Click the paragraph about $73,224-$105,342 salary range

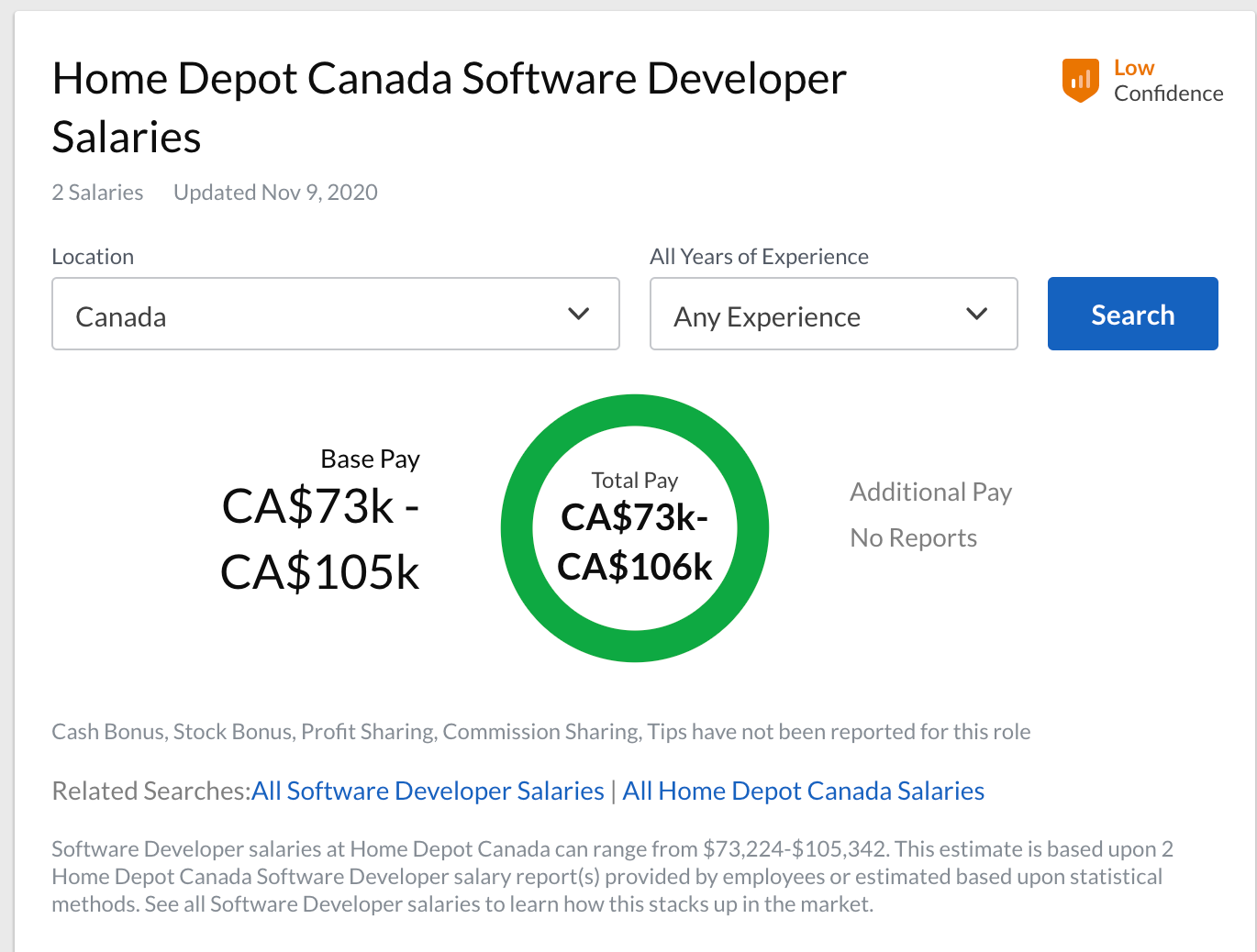pos(613,877)
